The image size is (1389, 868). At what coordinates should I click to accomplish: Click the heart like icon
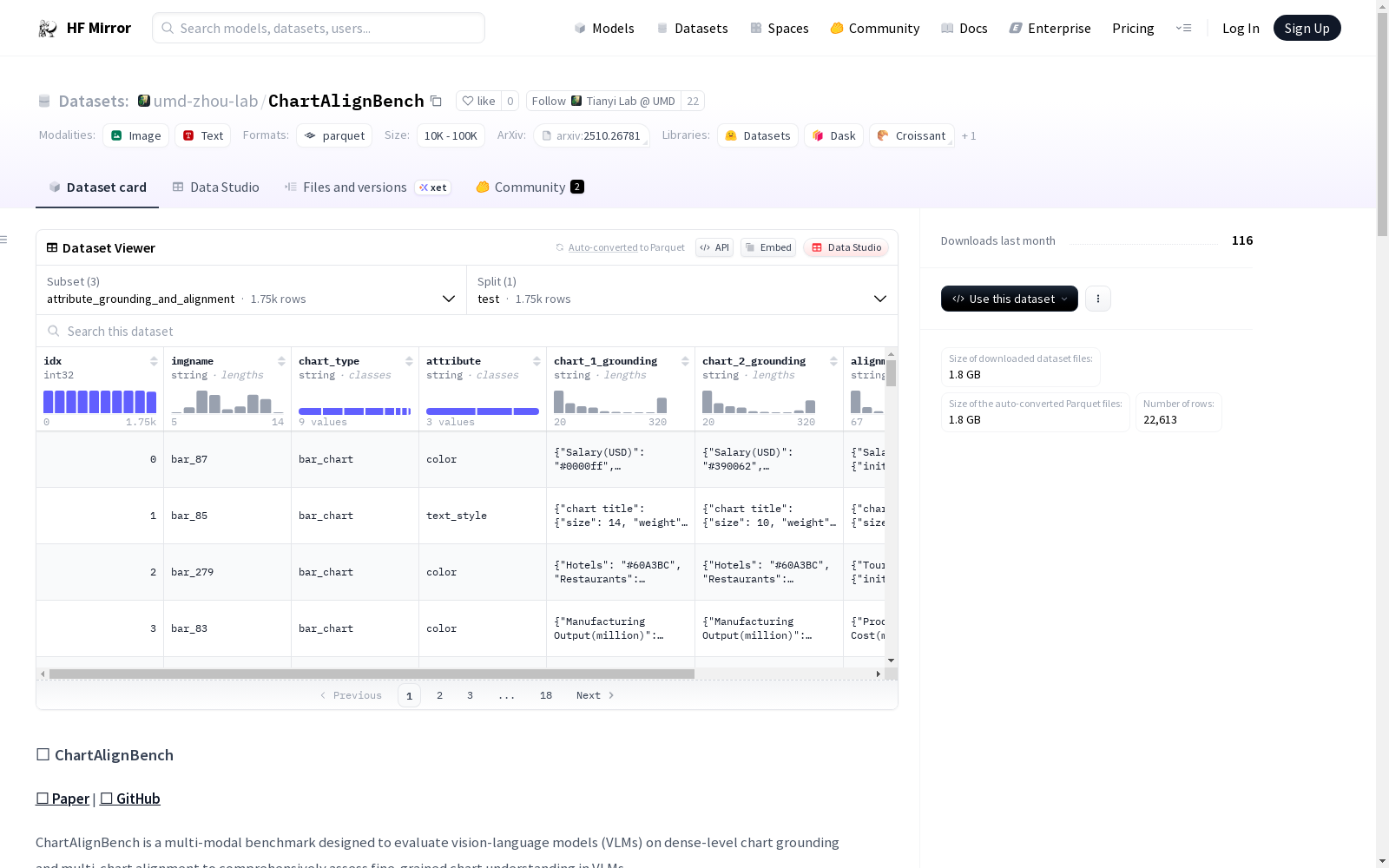coord(468,101)
